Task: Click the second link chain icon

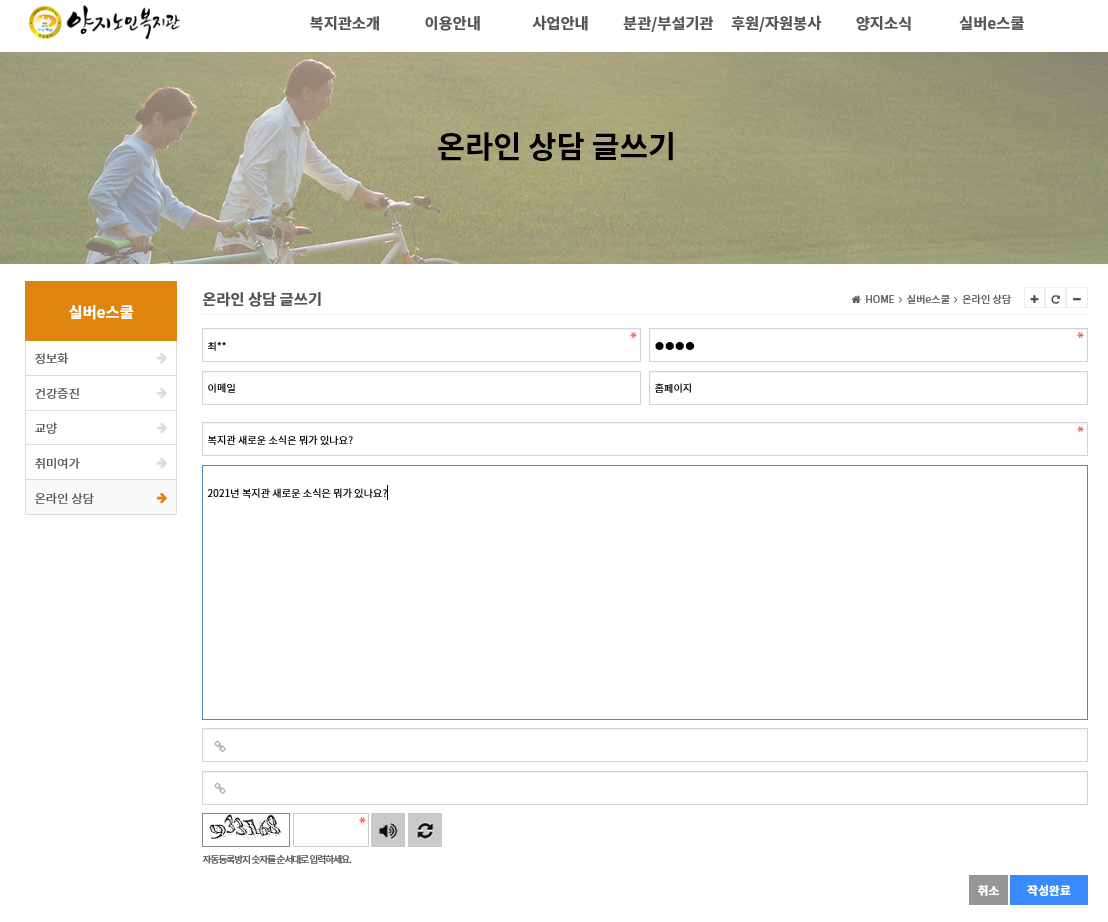Action: pos(220,788)
